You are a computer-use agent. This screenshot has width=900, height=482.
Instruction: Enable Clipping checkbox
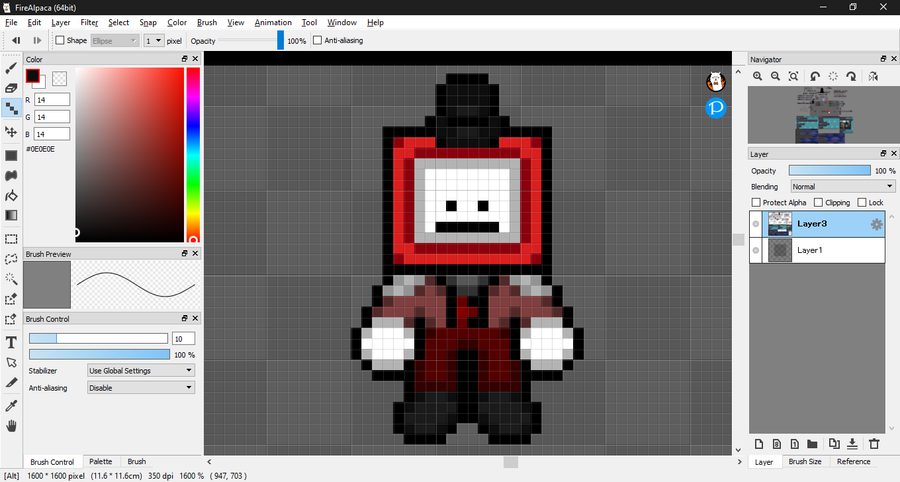click(x=818, y=203)
